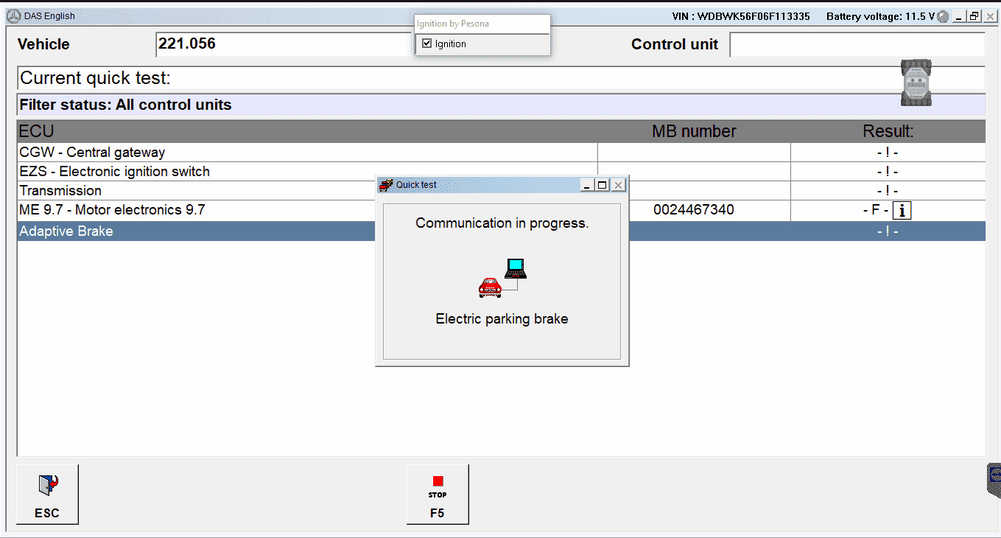This screenshot has height=538, width=1001.
Task: Click the ECU column header
Action: point(36,131)
